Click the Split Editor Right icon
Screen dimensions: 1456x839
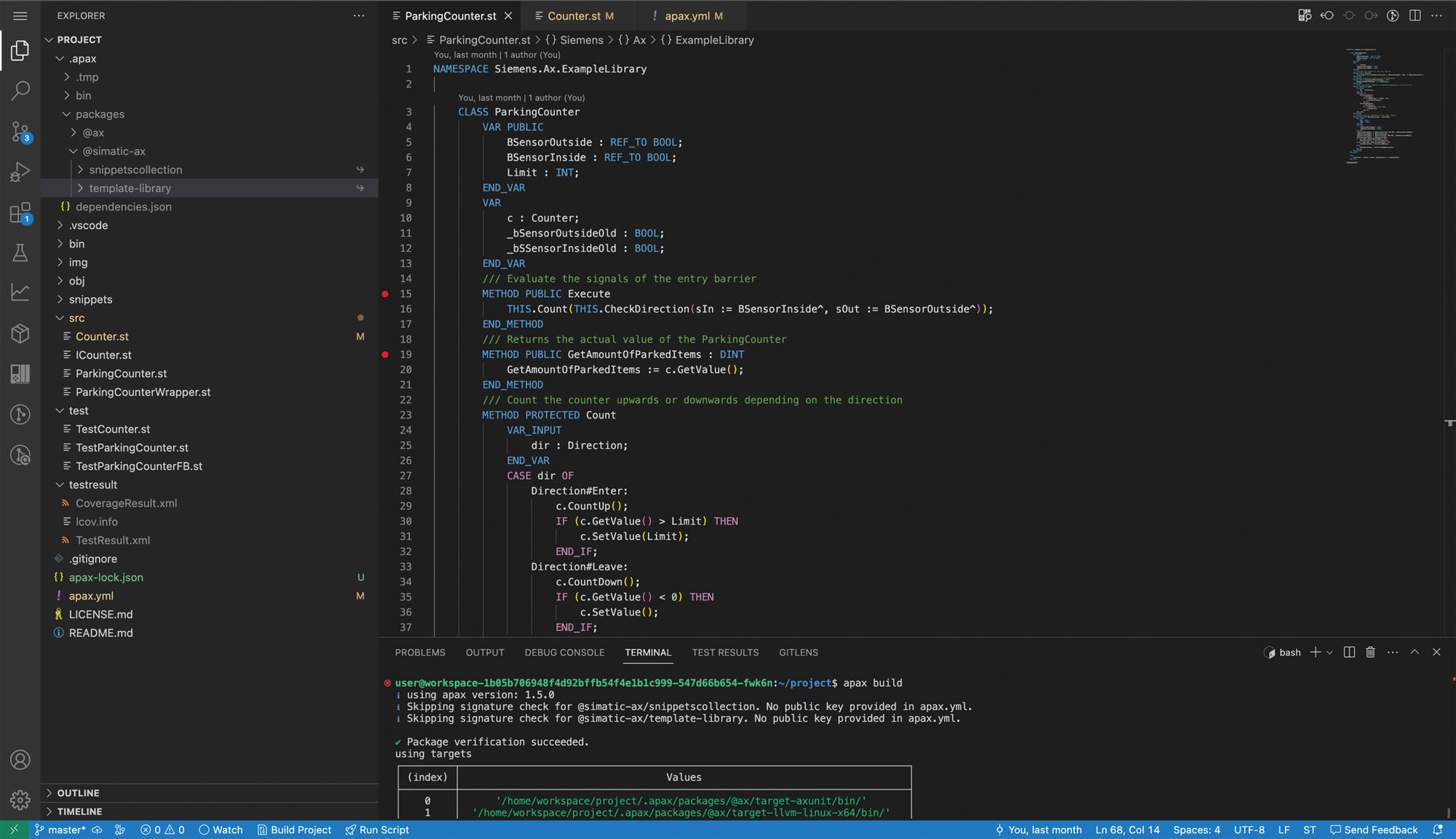pyautogui.click(x=1415, y=15)
